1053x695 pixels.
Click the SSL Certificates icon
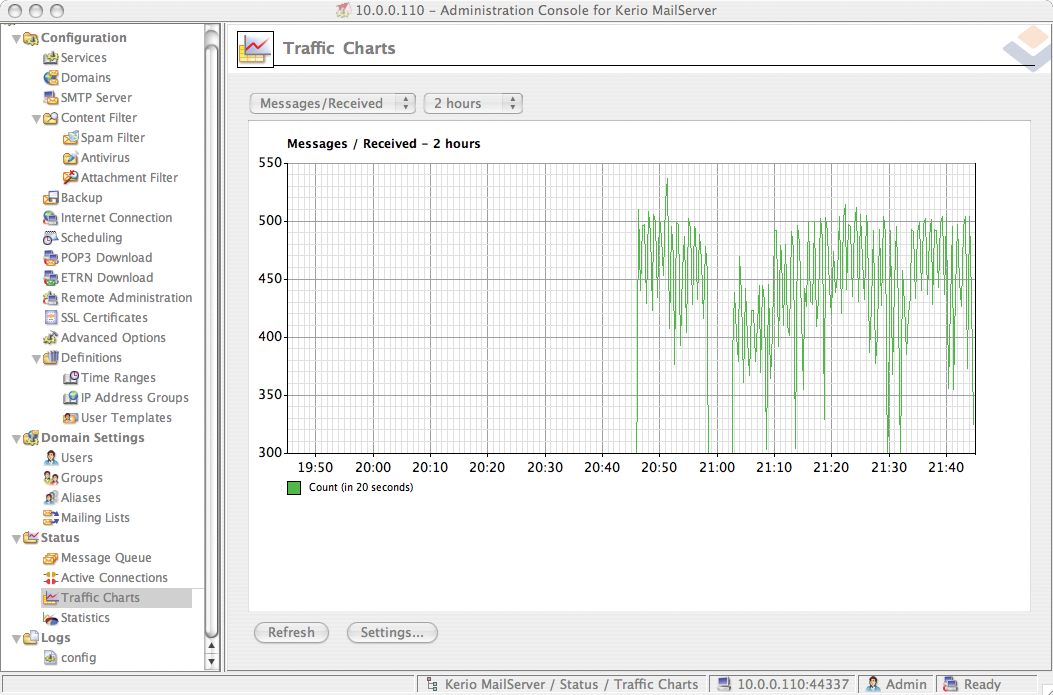[50, 318]
